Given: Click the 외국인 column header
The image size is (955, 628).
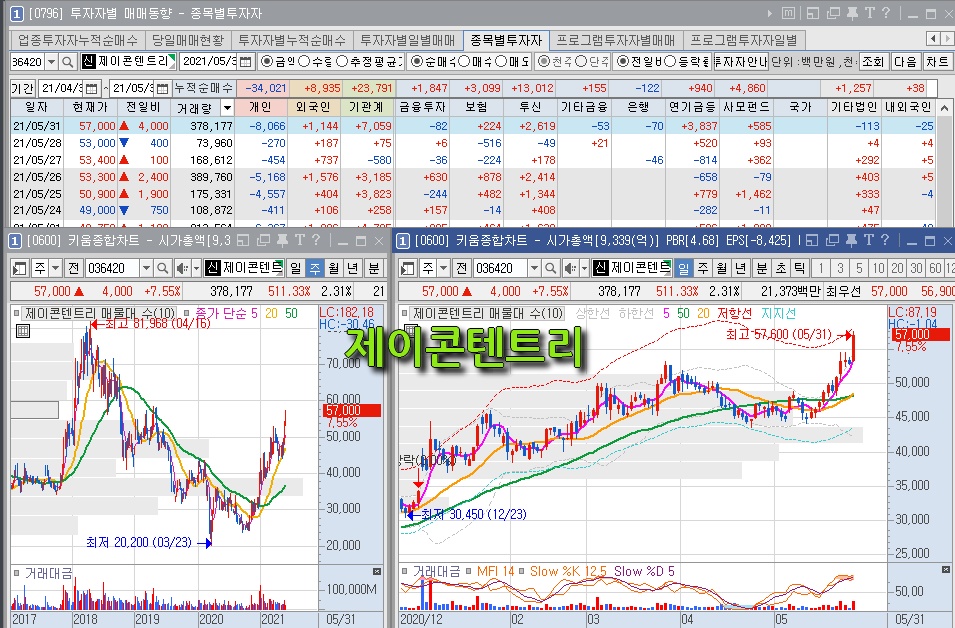Looking at the screenshot, I should coord(314,107).
